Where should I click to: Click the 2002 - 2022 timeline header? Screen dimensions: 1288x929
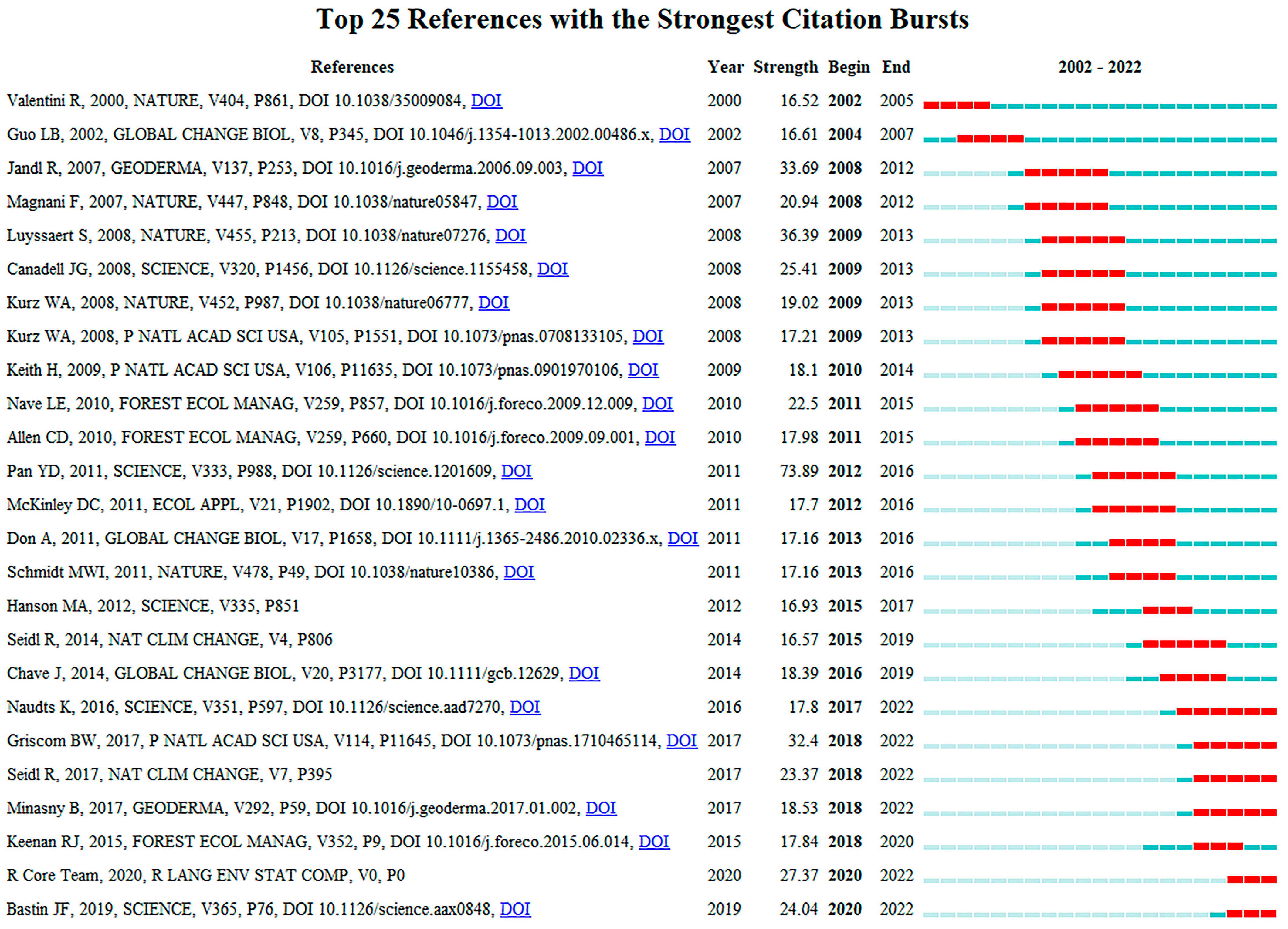tap(1100, 67)
